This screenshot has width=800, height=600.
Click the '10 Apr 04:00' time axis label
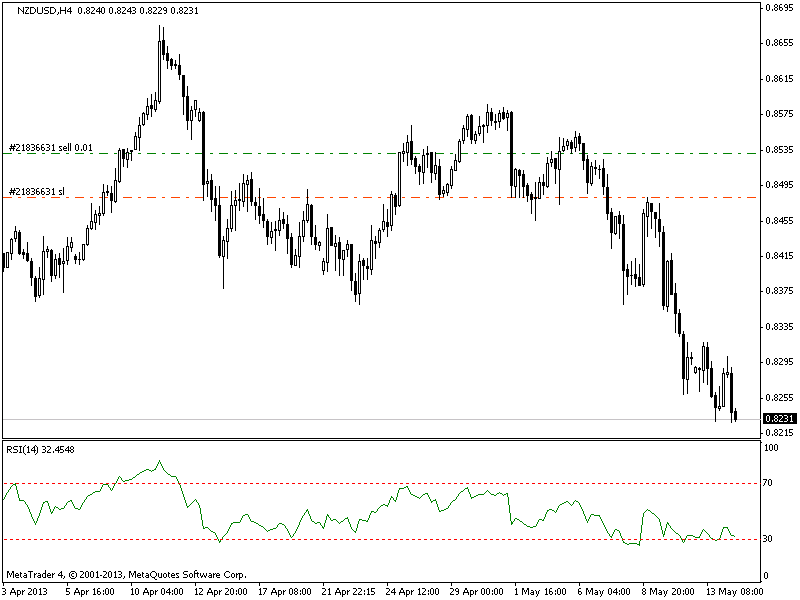click(x=157, y=592)
